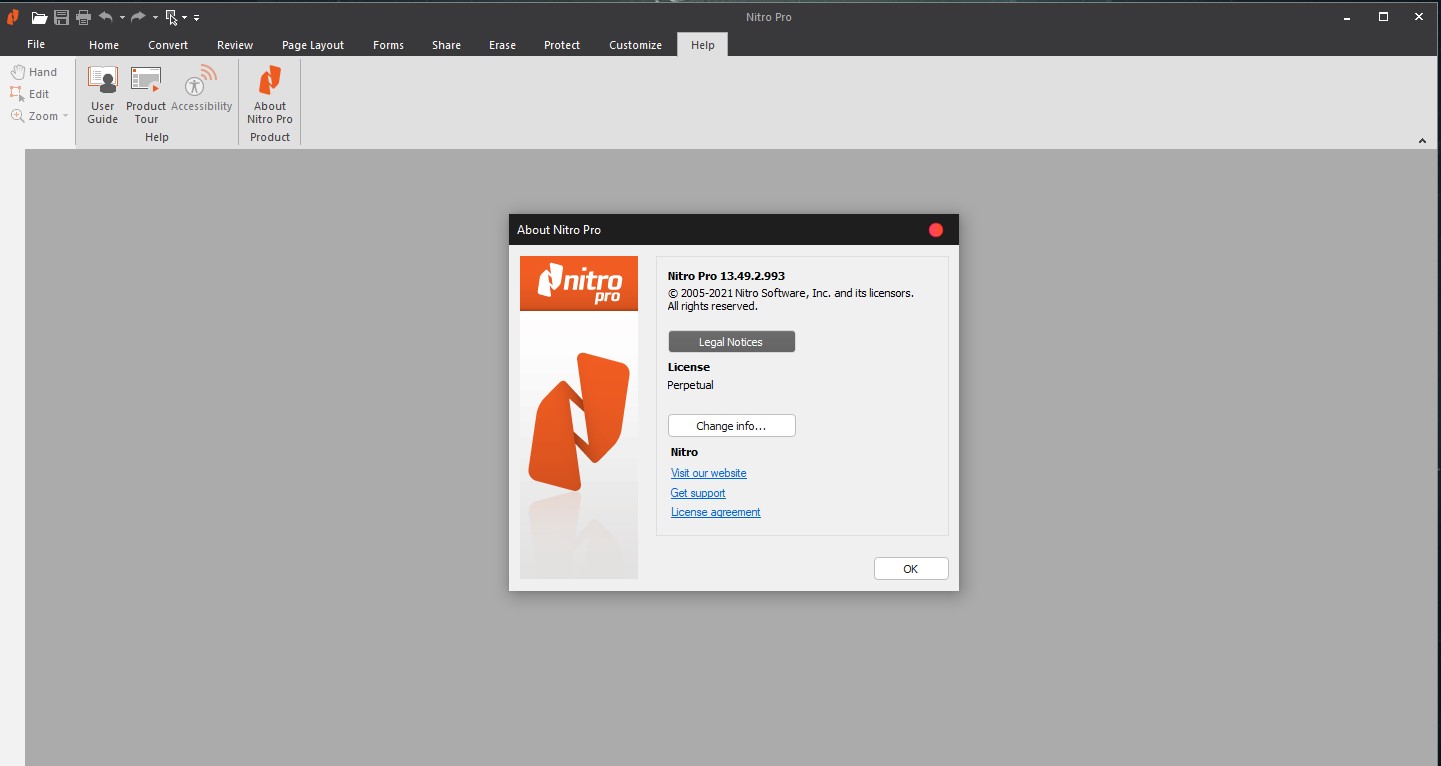Switch to the Home tab
Screen dimensions: 1441x766
(x=104, y=45)
